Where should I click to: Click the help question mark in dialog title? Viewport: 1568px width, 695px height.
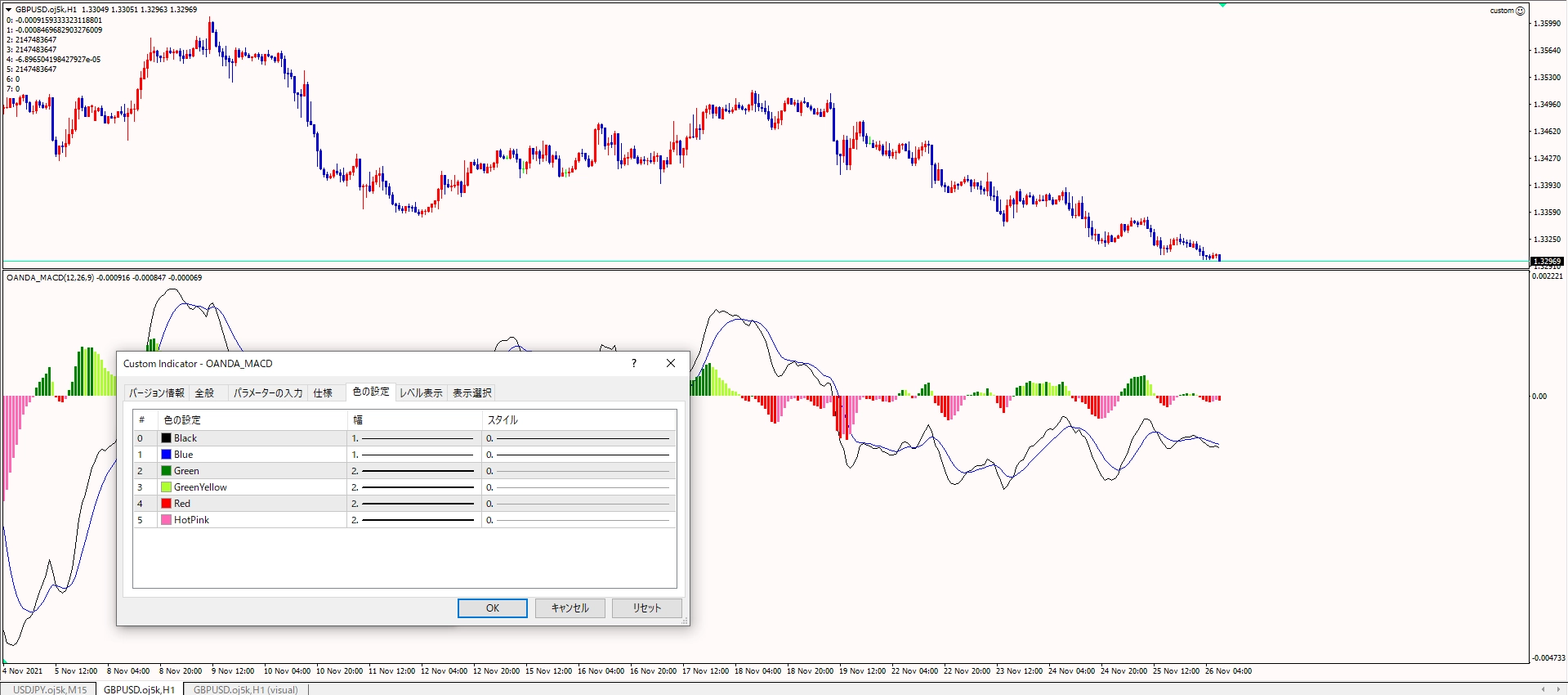coord(633,364)
